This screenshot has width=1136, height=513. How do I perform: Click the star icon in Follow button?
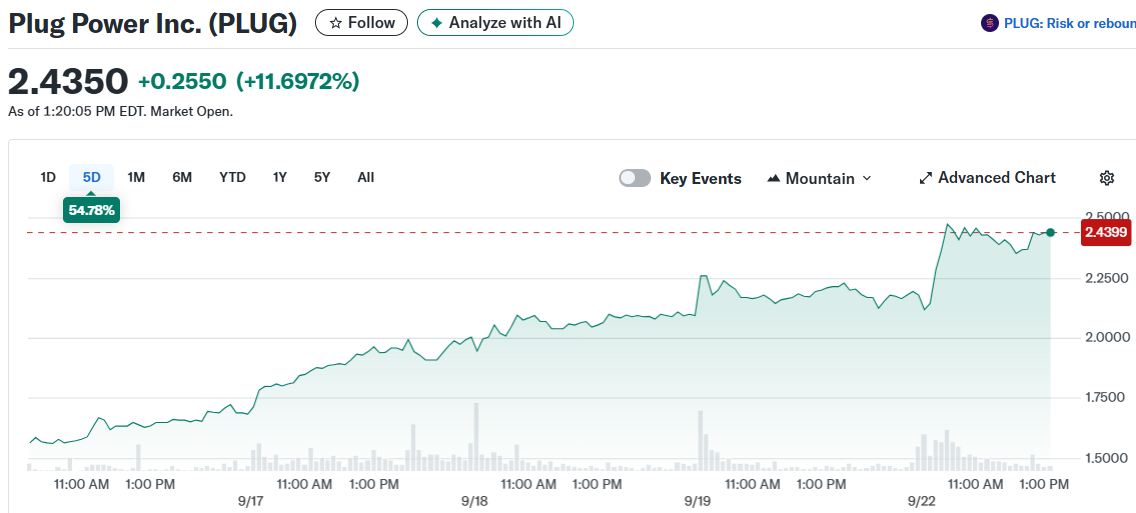point(335,23)
